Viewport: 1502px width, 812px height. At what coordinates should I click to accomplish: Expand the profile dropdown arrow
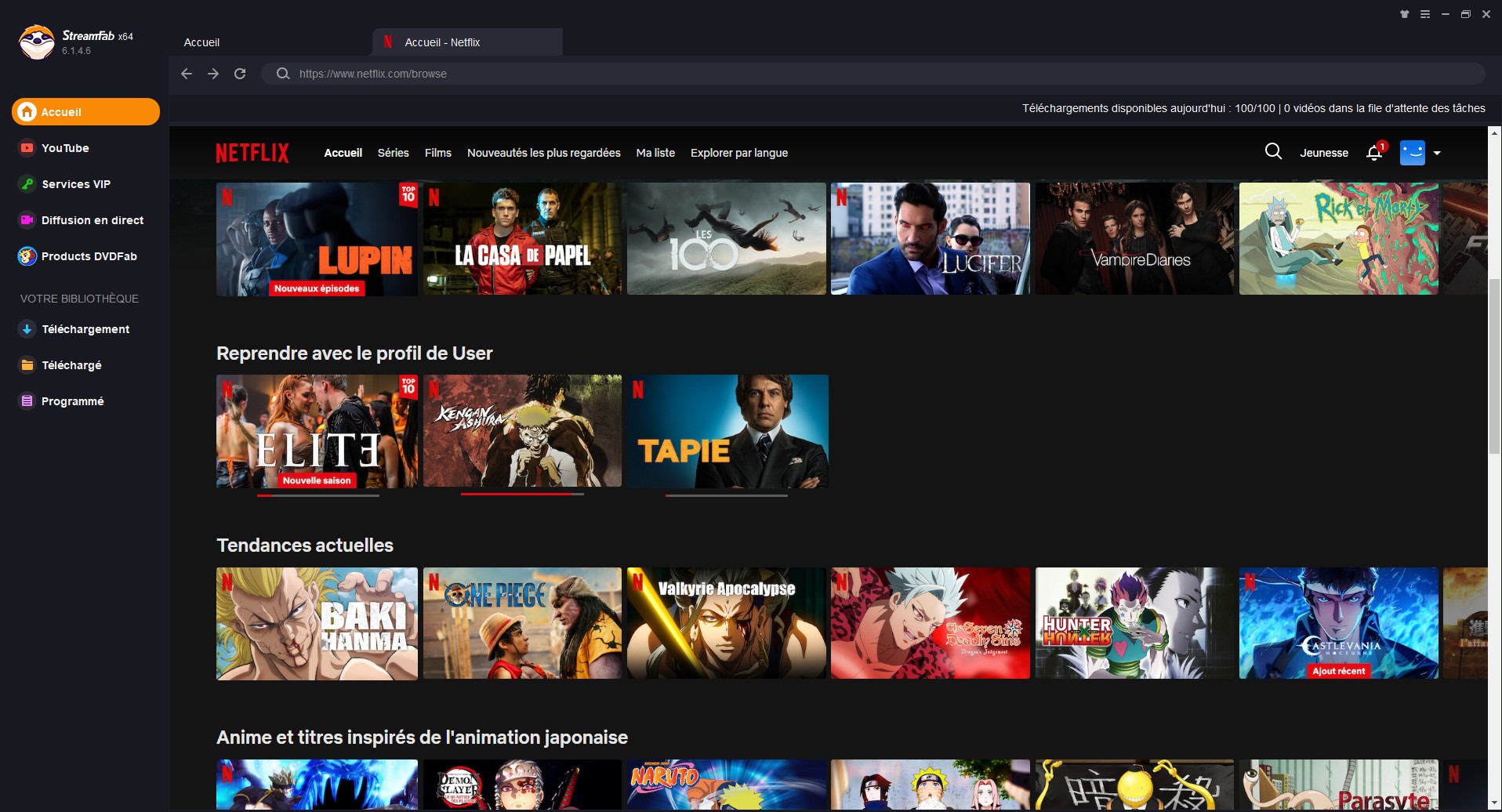point(1437,154)
